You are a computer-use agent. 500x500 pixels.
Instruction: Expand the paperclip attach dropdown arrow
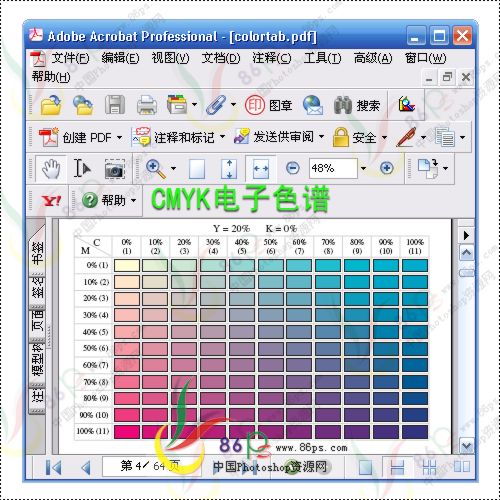coord(233,104)
